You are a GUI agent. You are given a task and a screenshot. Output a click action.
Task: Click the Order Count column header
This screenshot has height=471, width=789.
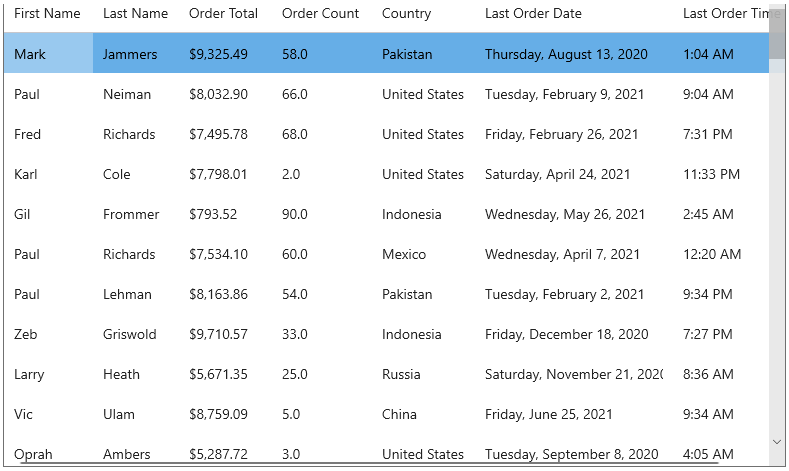point(320,14)
